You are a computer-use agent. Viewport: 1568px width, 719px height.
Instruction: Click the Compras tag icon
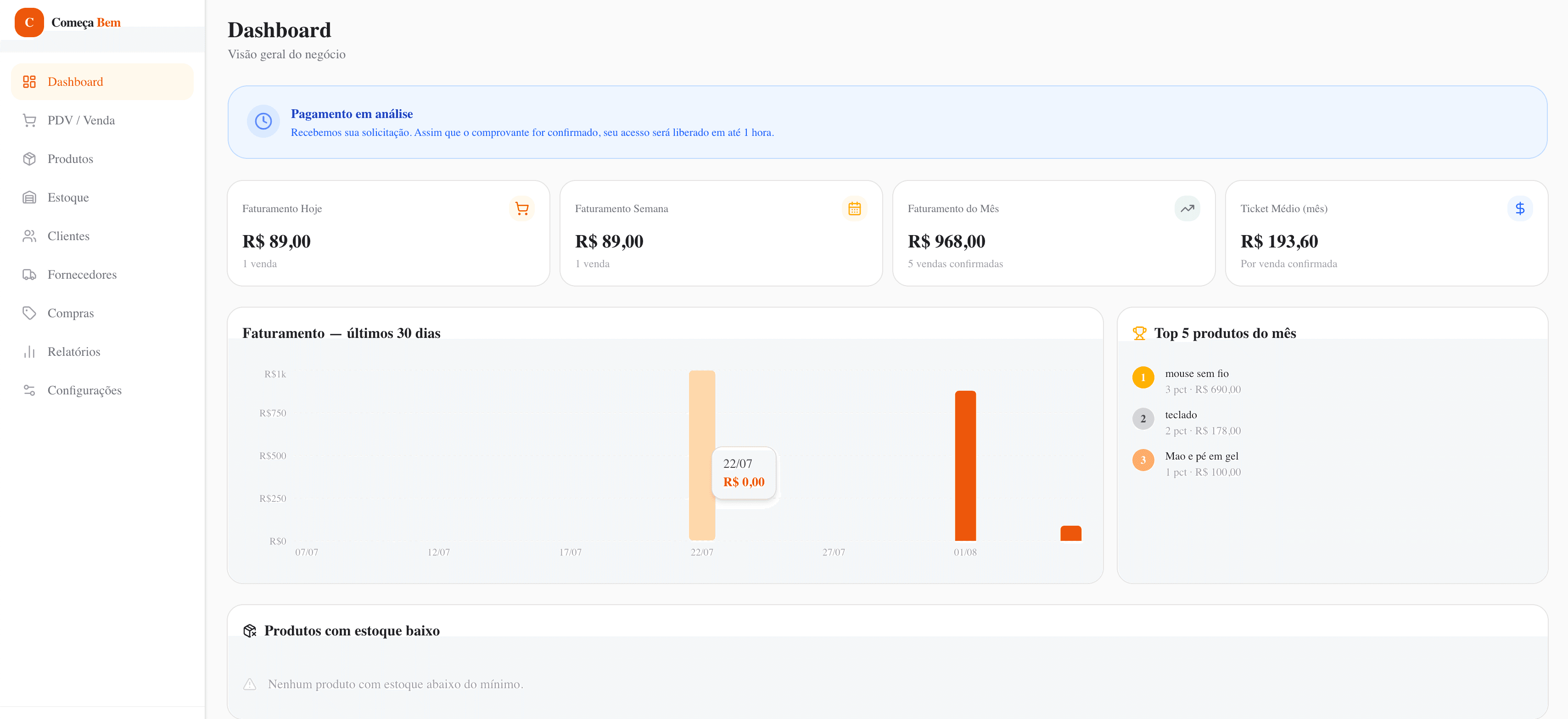click(x=29, y=313)
